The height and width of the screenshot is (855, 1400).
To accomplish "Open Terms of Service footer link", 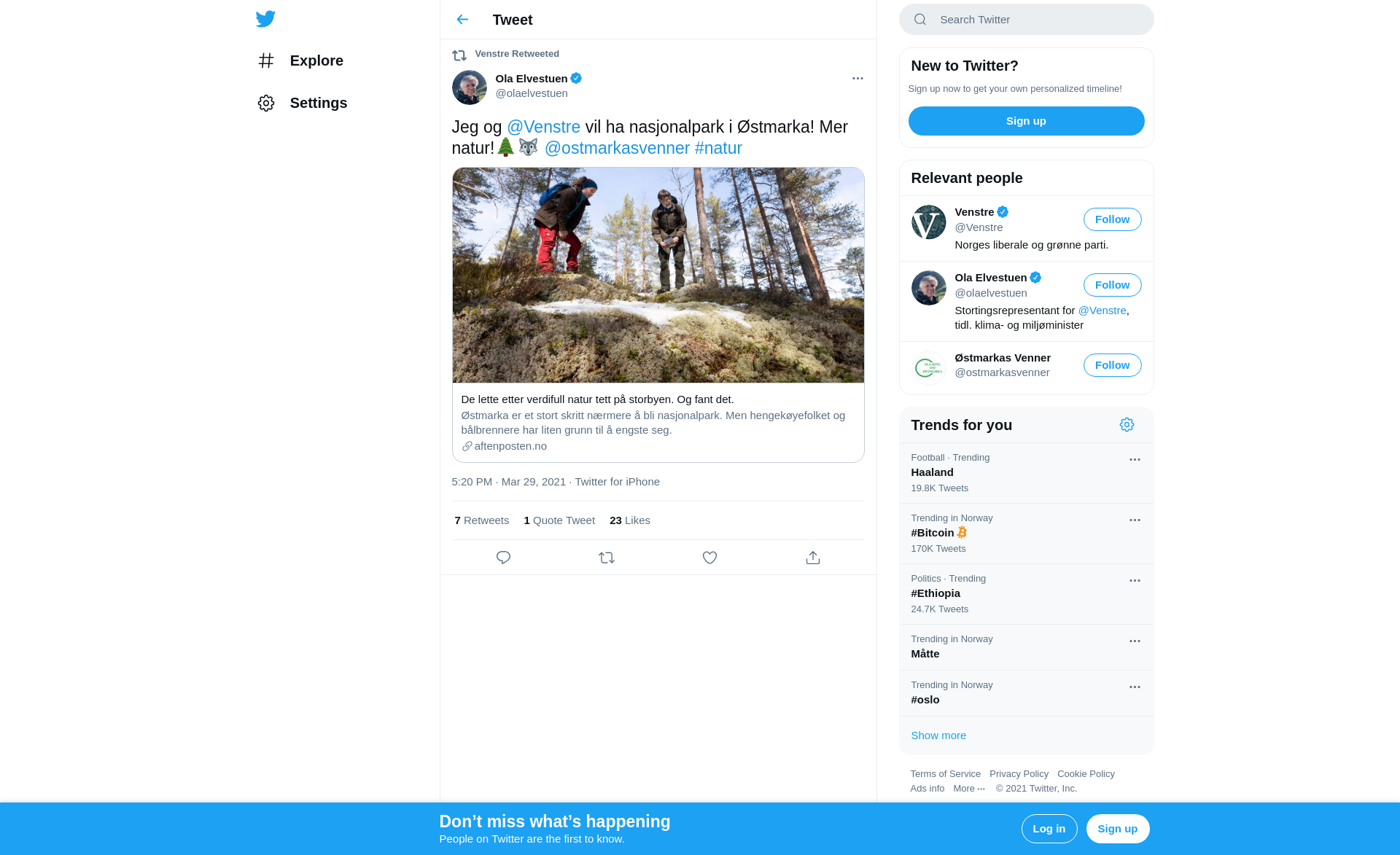I will pos(945,774).
